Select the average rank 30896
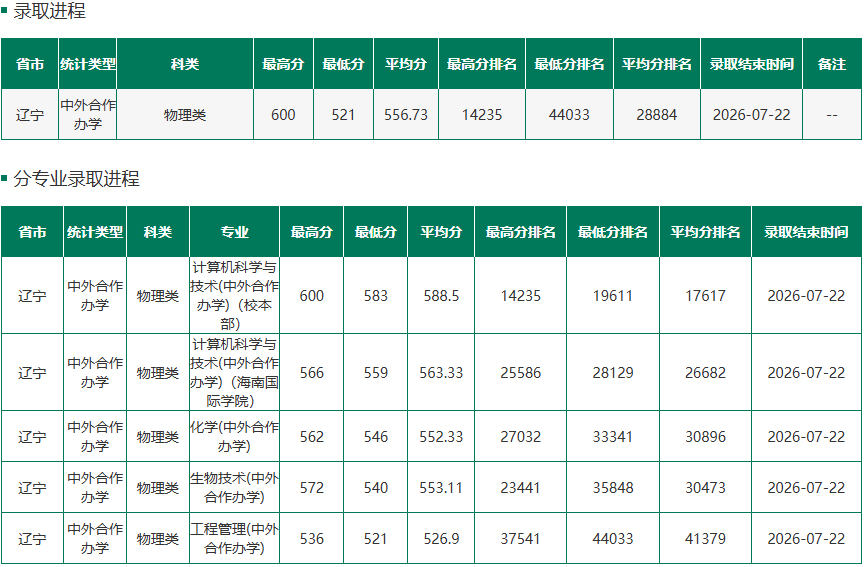The width and height of the screenshot is (865, 567). coord(706,437)
